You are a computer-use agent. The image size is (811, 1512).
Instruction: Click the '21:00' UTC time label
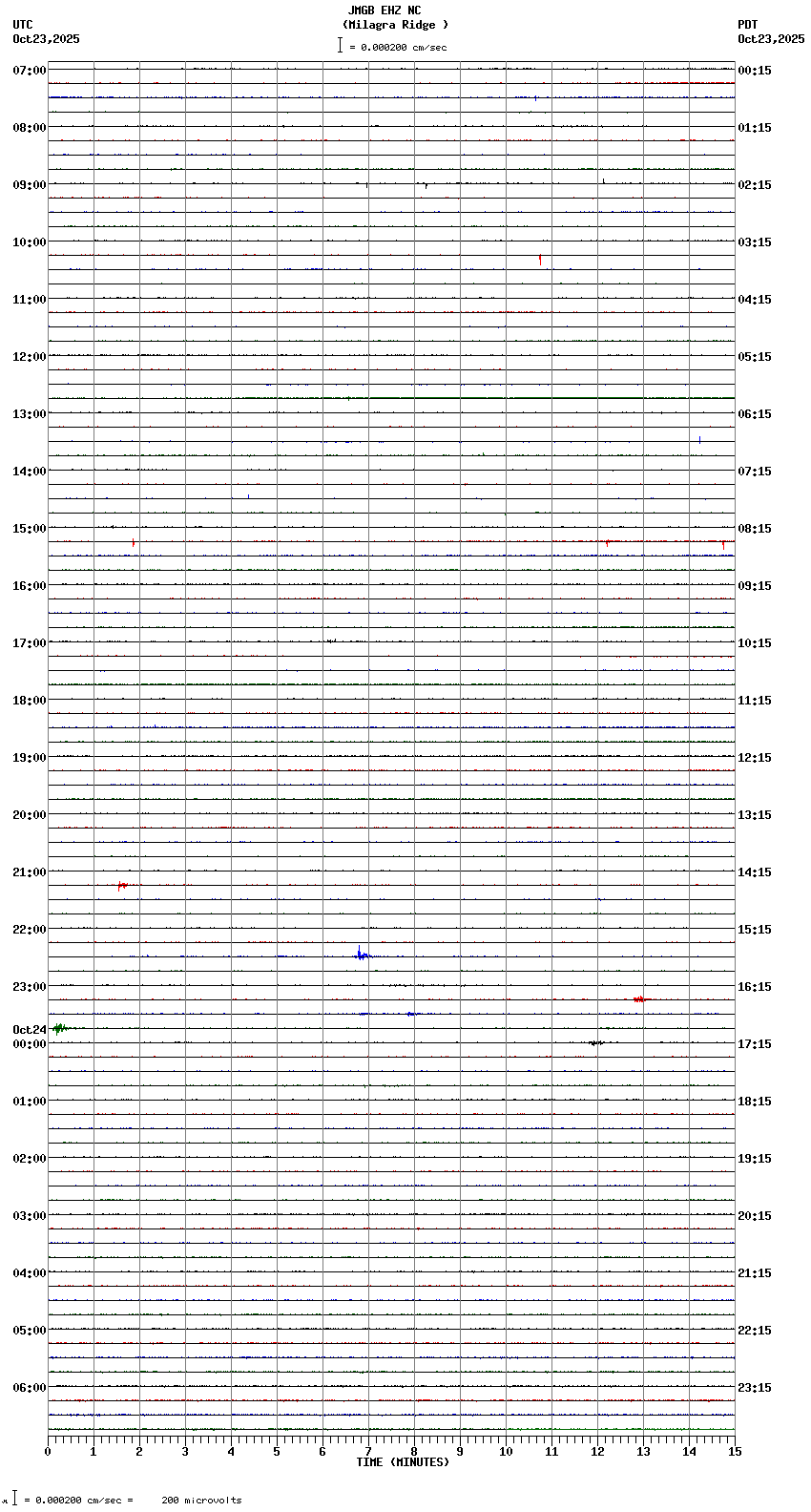click(x=30, y=872)
